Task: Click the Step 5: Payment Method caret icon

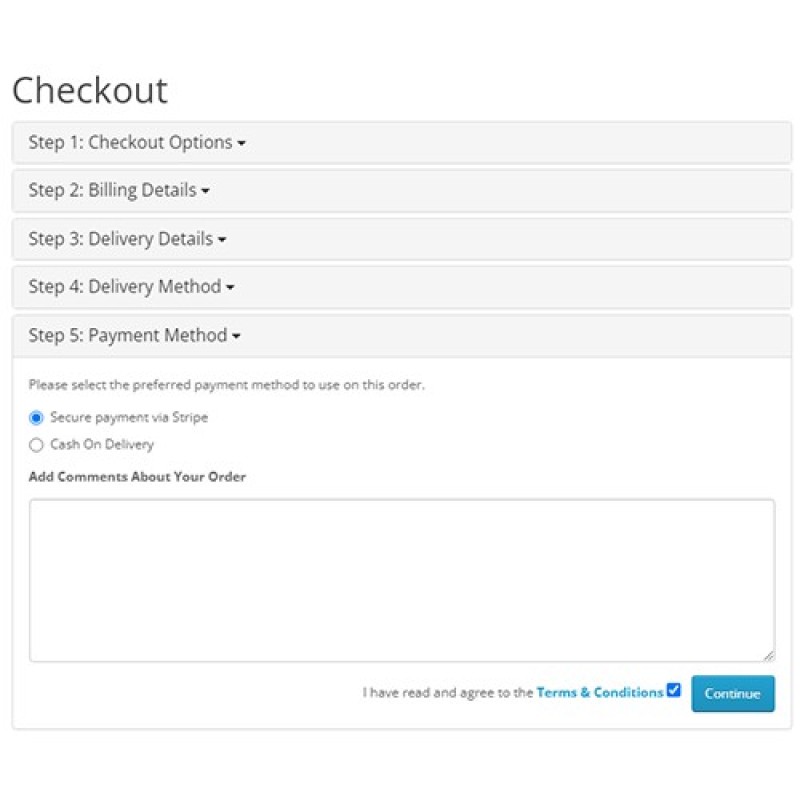Action: pos(238,336)
